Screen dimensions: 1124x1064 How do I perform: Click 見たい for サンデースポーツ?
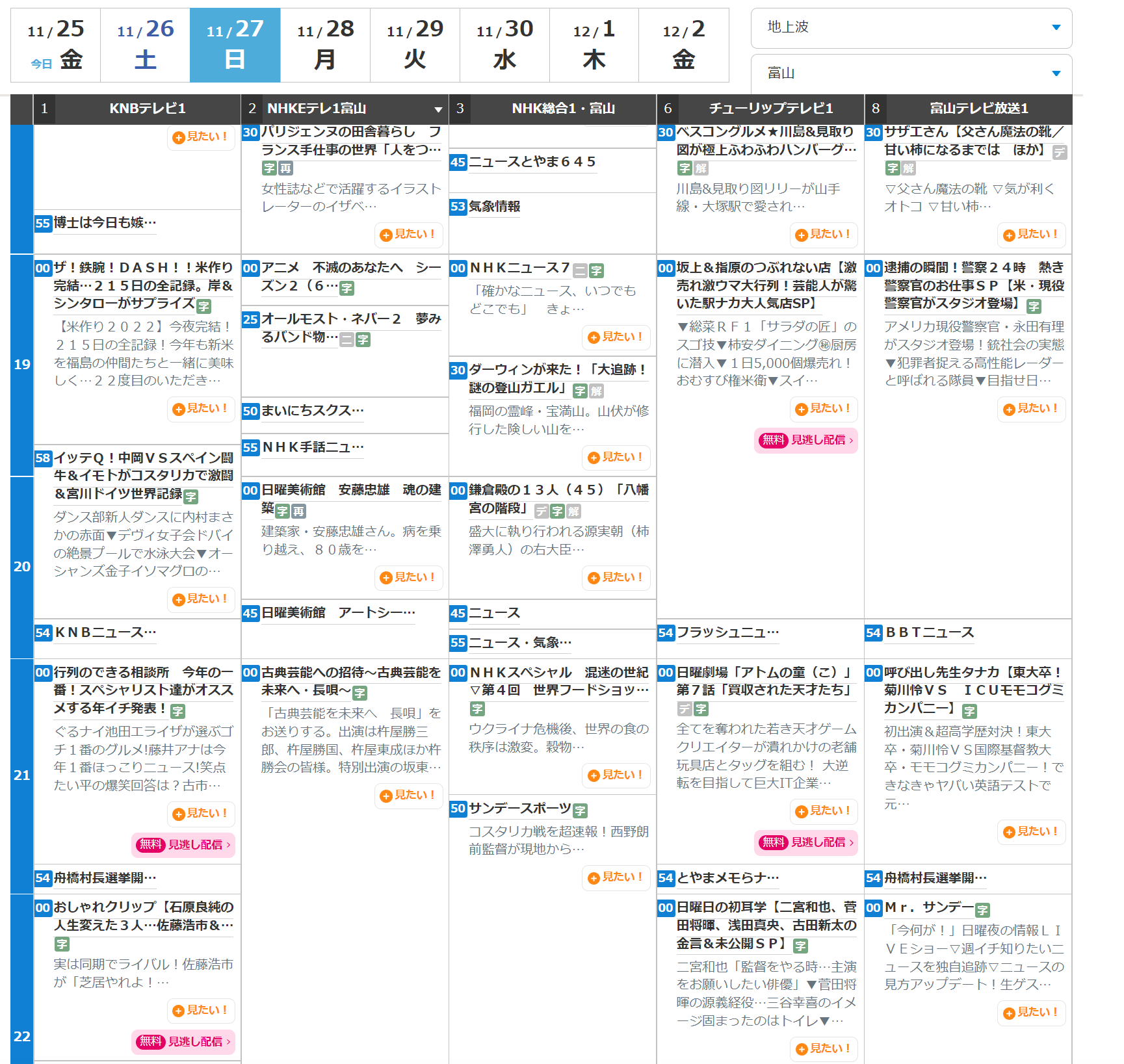click(616, 877)
